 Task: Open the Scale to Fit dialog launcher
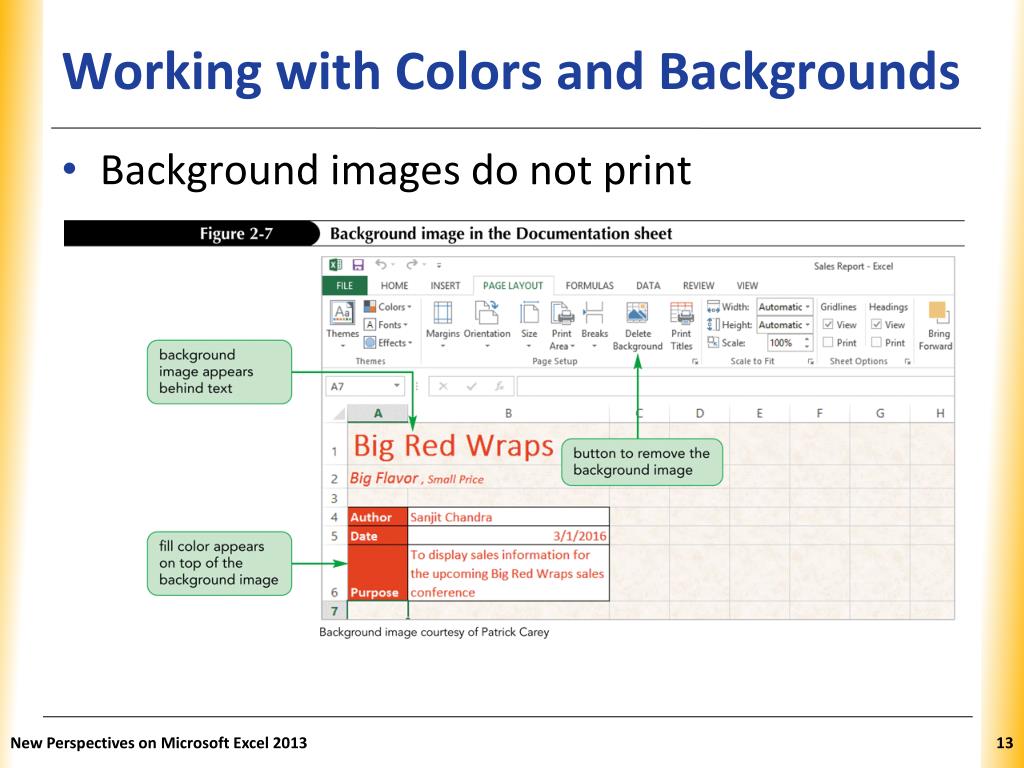point(810,361)
